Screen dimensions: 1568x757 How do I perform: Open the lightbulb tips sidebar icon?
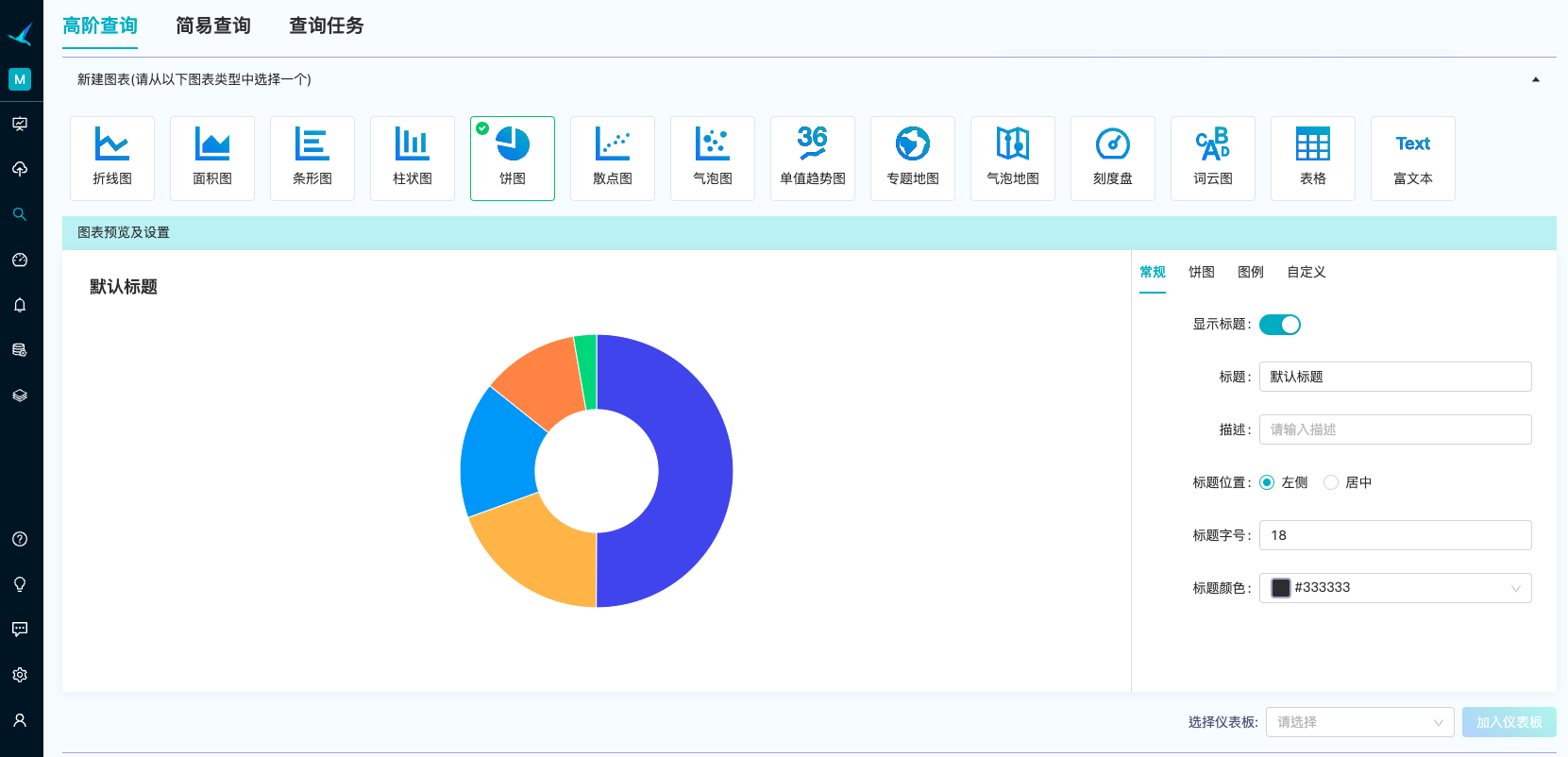(x=20, y=584)
